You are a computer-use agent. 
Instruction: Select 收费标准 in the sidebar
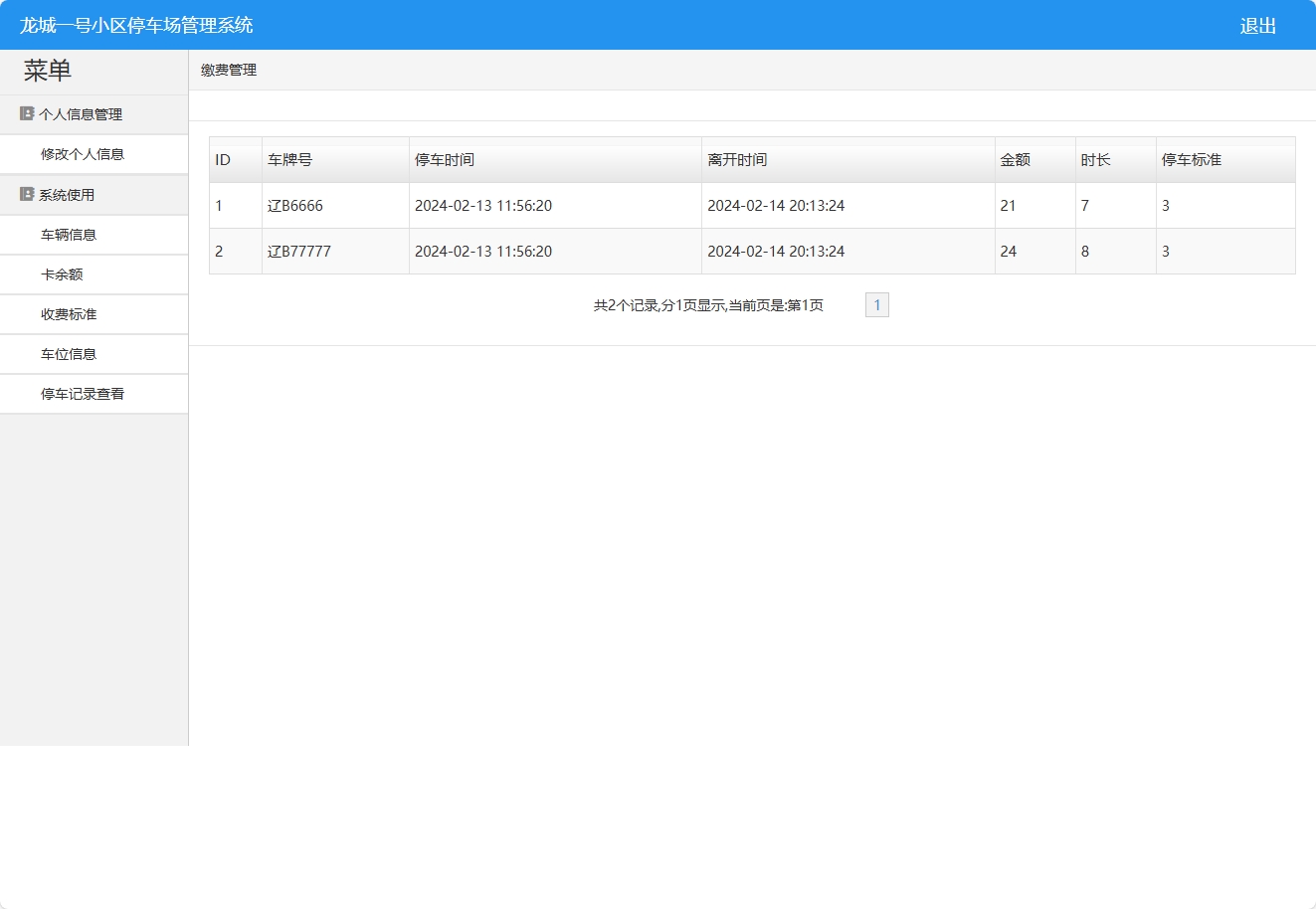coord(69,314)
